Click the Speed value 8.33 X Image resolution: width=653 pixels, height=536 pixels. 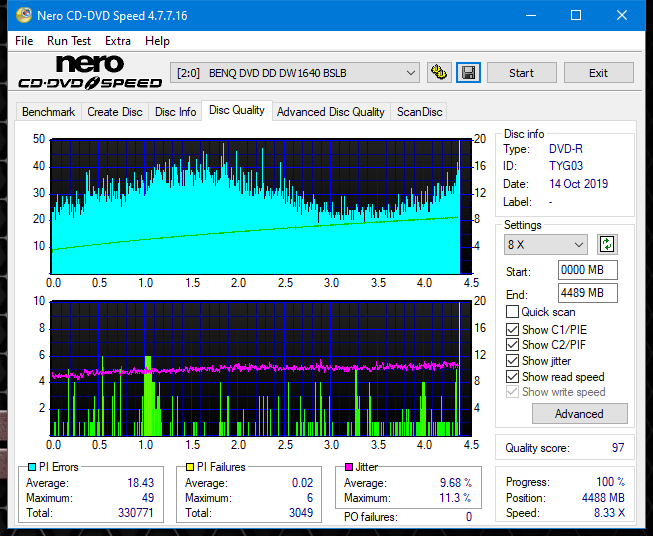click(x=610, y=513)
